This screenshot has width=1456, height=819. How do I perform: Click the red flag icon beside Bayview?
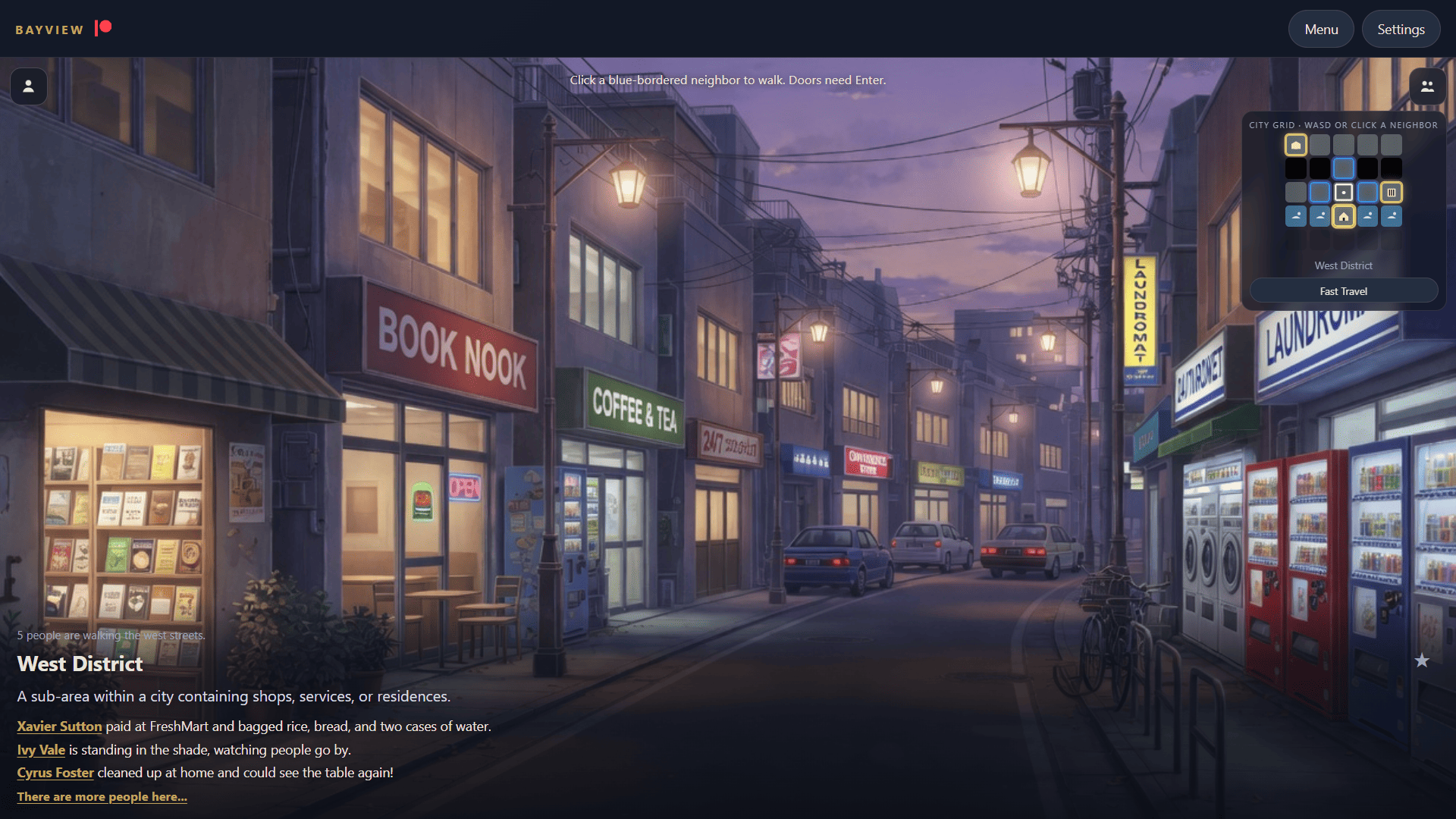(103, 28)
